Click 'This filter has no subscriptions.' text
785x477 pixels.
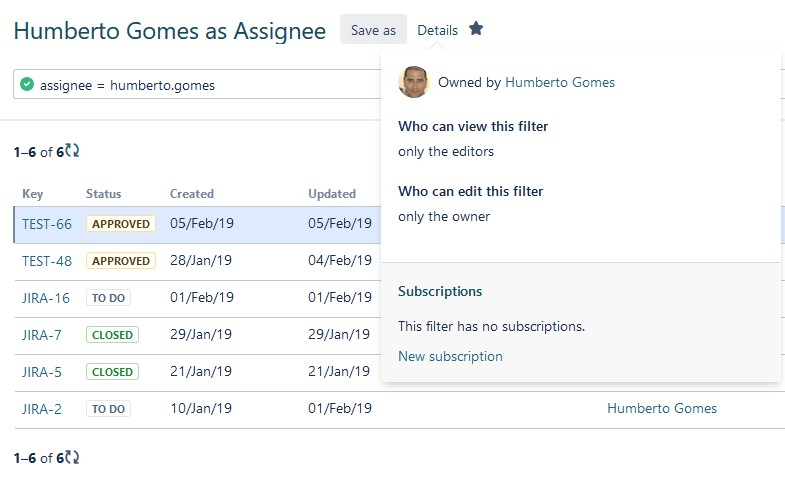[x=491, y=326]
